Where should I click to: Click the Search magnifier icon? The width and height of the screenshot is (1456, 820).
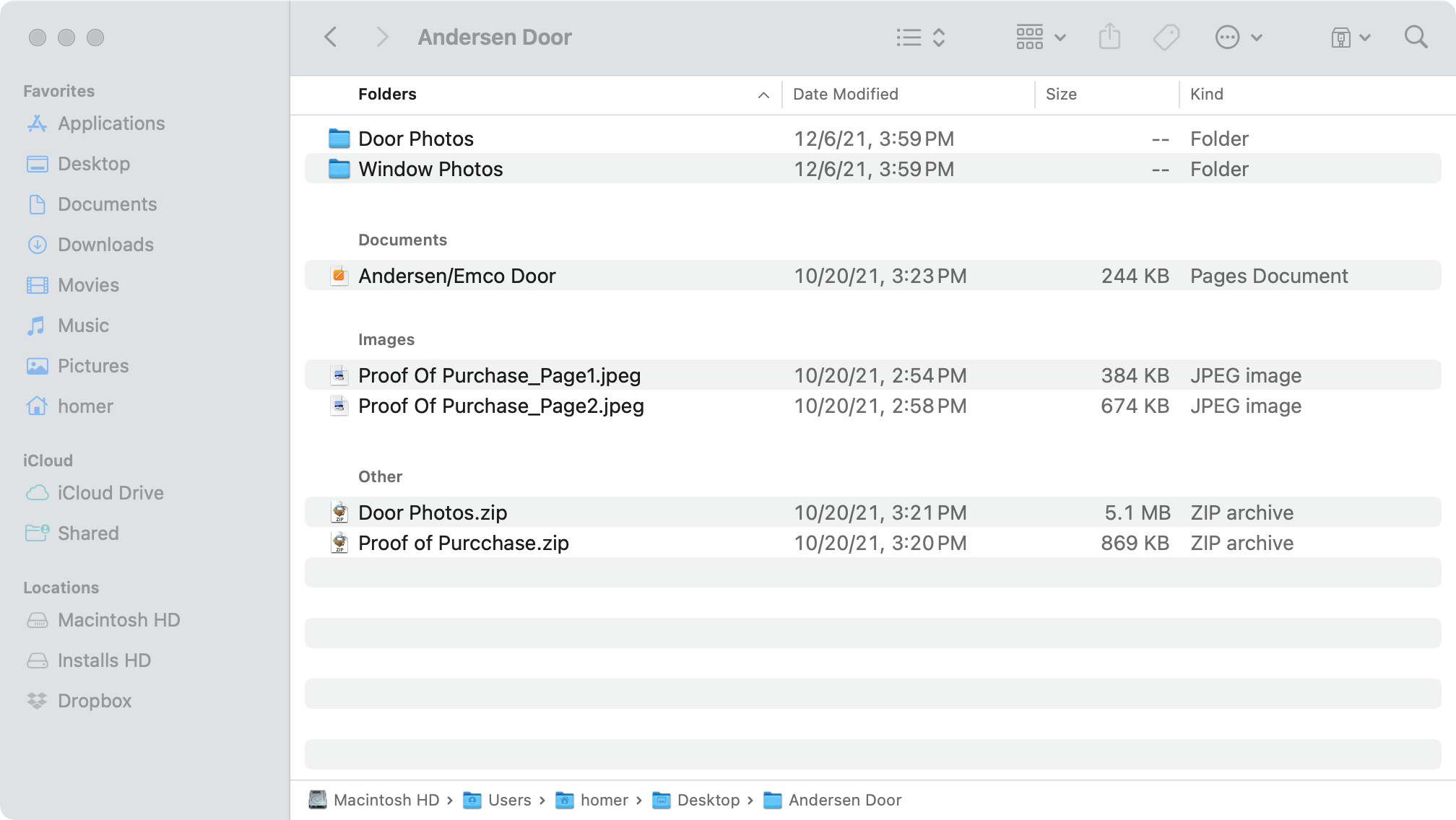pos(1416,37)
